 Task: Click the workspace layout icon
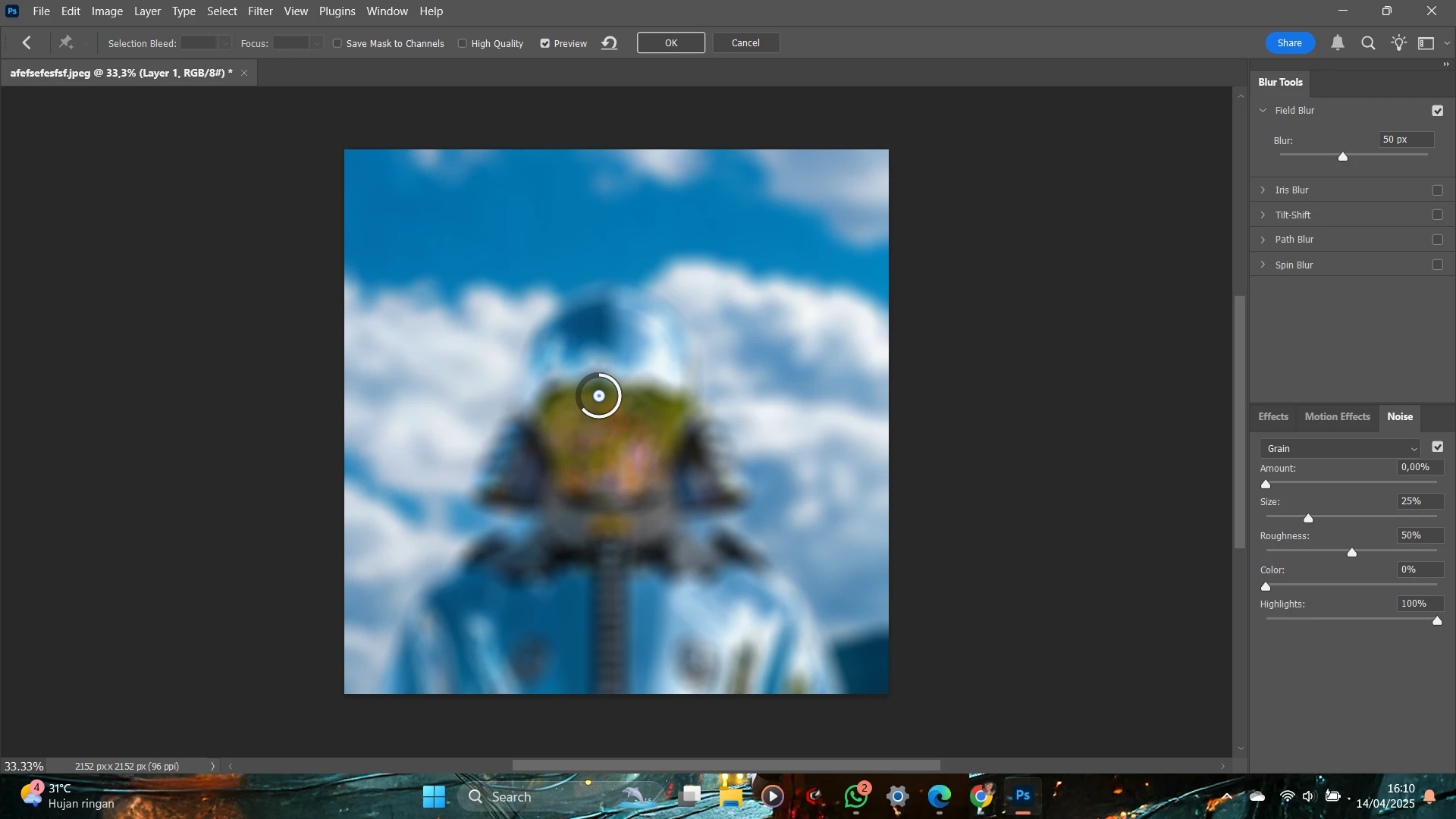pos(1426,43)
